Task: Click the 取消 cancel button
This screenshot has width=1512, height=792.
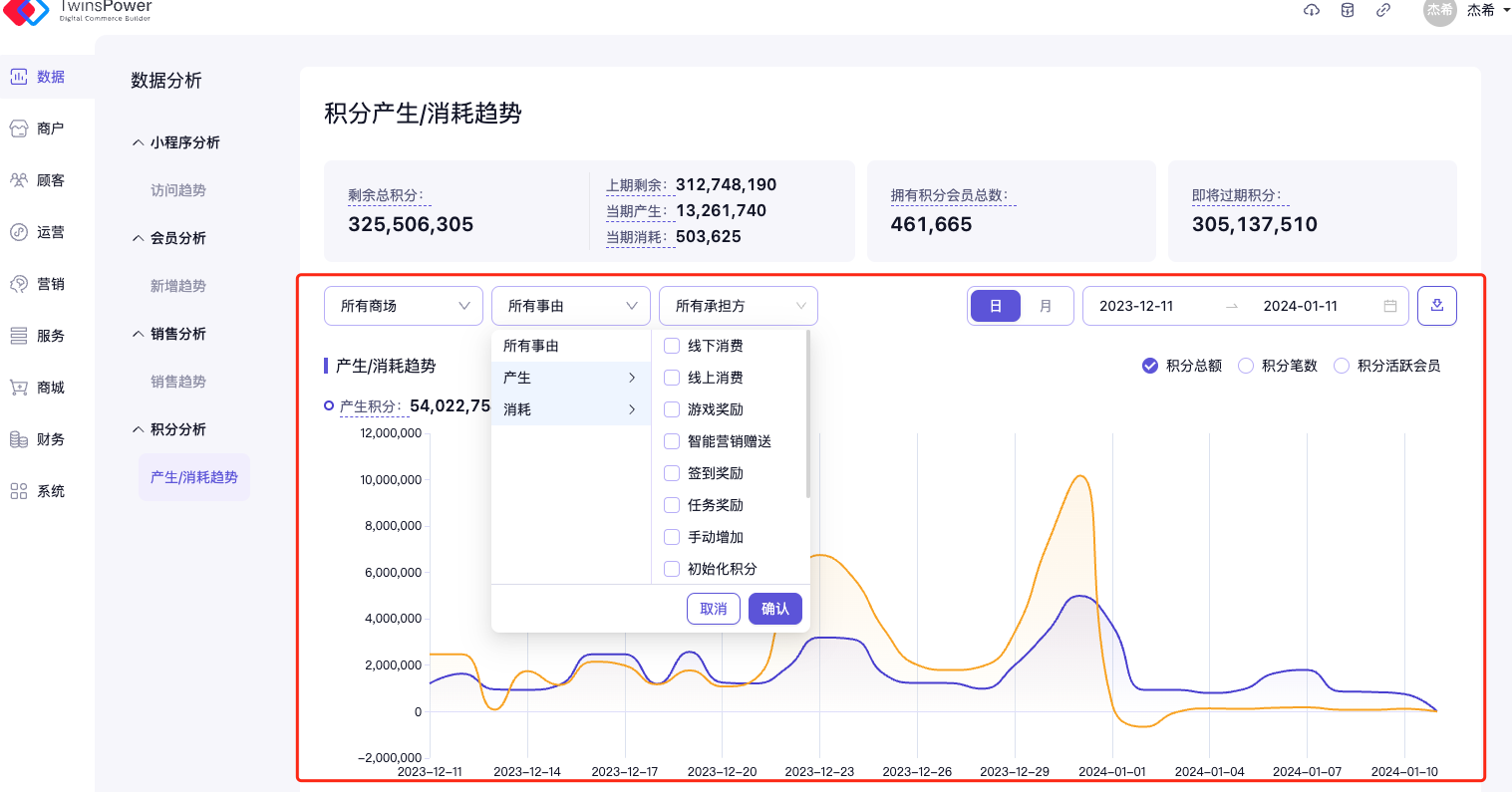Action: pos(714,609)
